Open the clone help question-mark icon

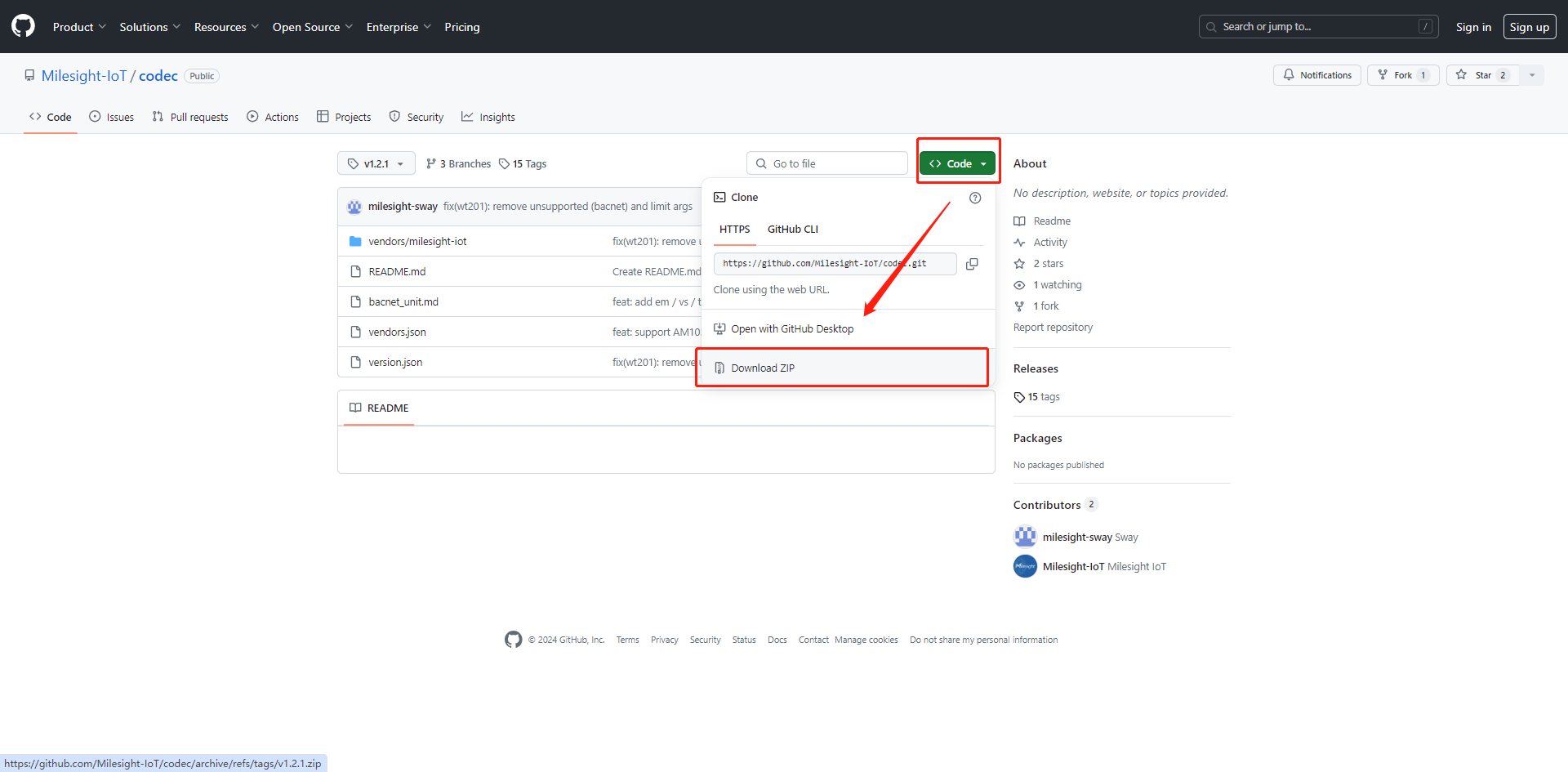pyautogui.click(x=975, y=198)
